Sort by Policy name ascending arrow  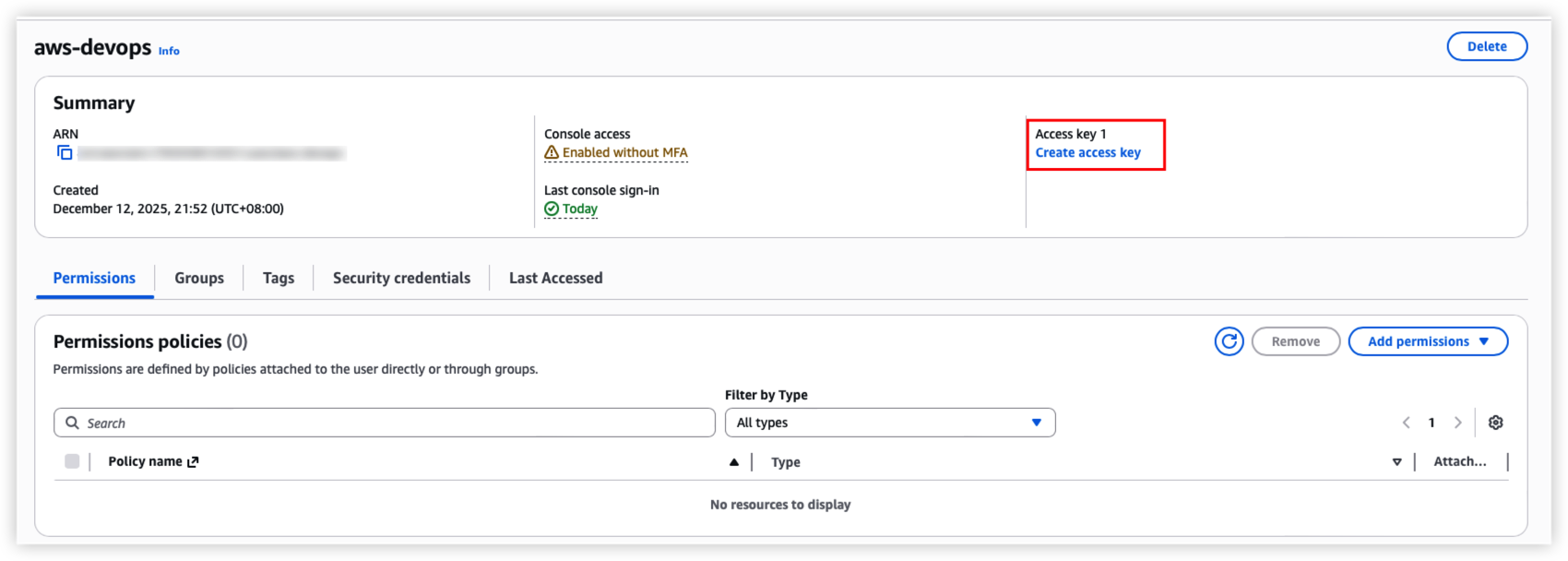(x=734, y=462)
